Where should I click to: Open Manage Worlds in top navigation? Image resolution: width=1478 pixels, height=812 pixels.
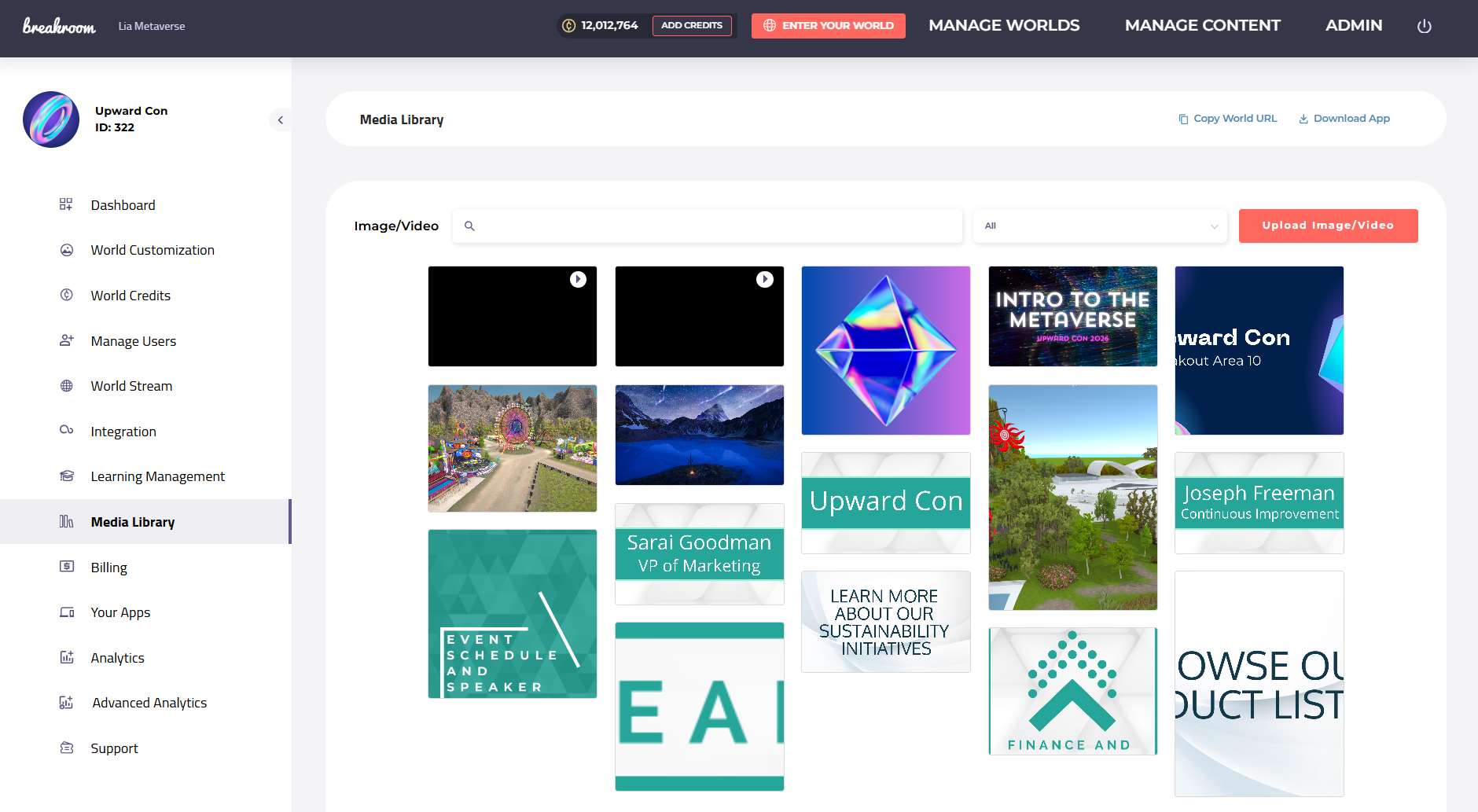click(1004, 25)
